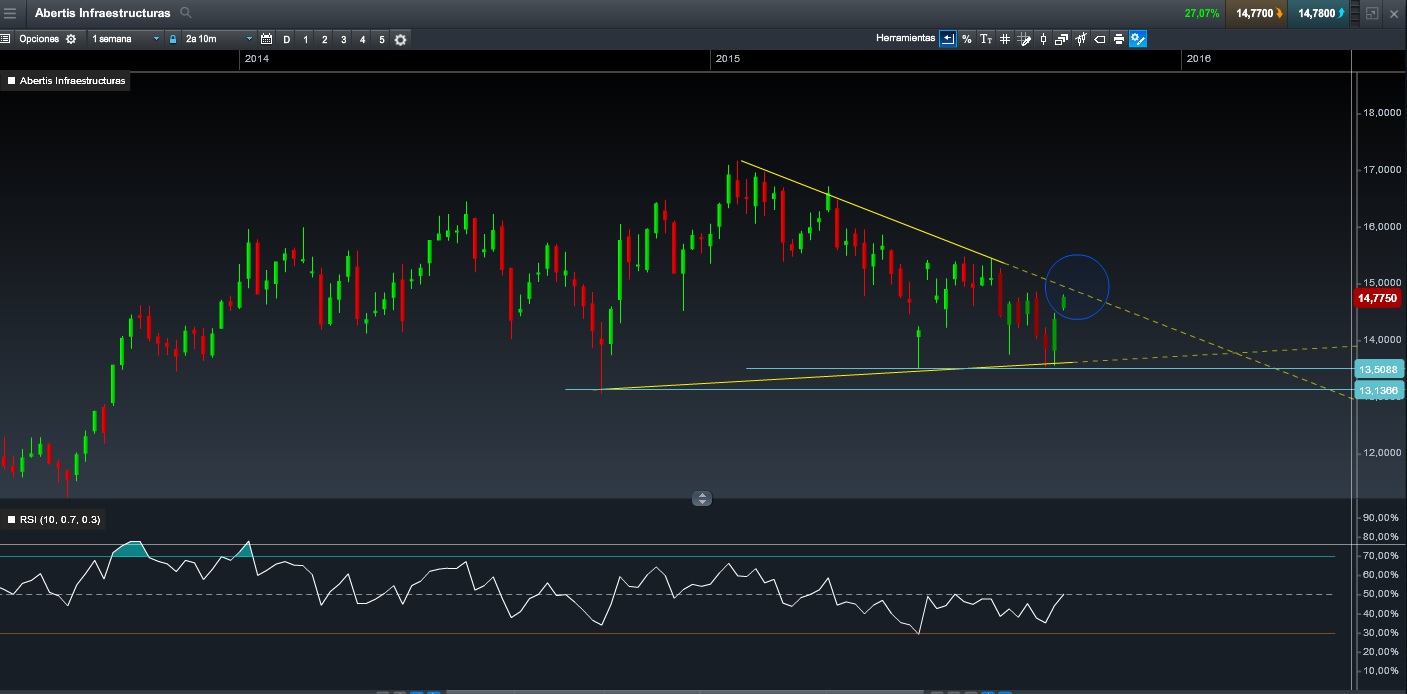Toggle the lock icon beside time range
This screenshot has height=694, width=1407.
click(173, 39)
